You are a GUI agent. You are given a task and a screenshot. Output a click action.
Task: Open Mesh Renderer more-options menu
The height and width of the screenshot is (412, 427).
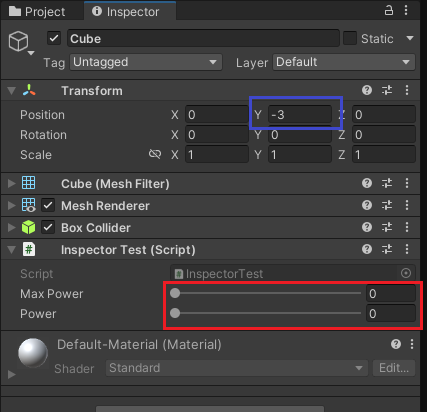(x=407, y=205)
